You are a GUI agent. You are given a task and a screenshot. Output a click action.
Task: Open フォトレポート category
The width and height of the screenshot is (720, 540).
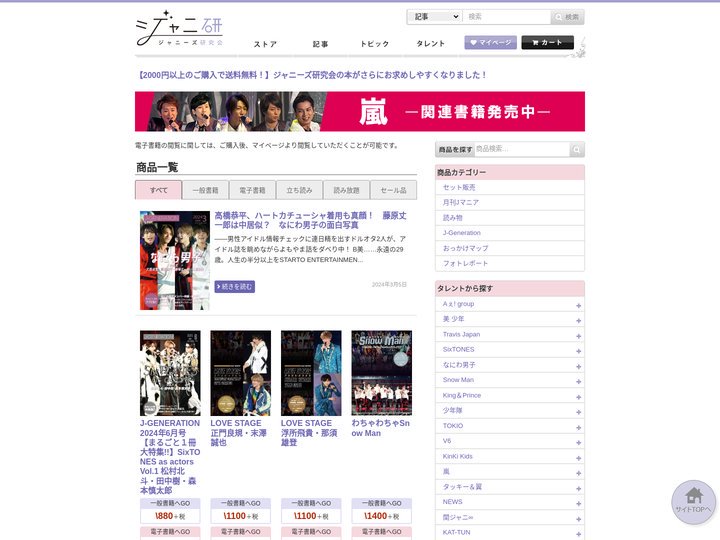(x=465, y=263)
